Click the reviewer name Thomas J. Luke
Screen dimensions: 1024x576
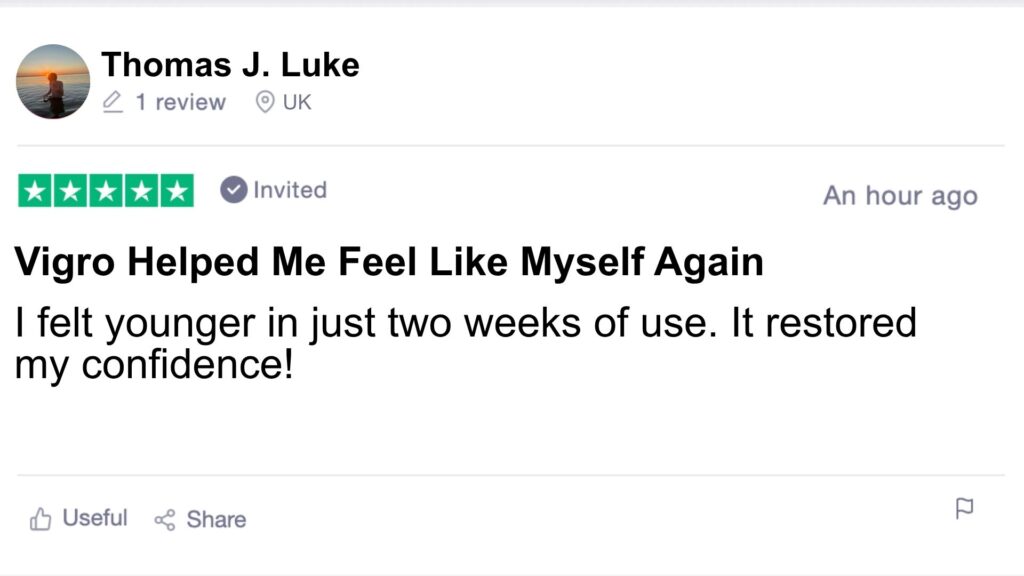coord(231,66)
